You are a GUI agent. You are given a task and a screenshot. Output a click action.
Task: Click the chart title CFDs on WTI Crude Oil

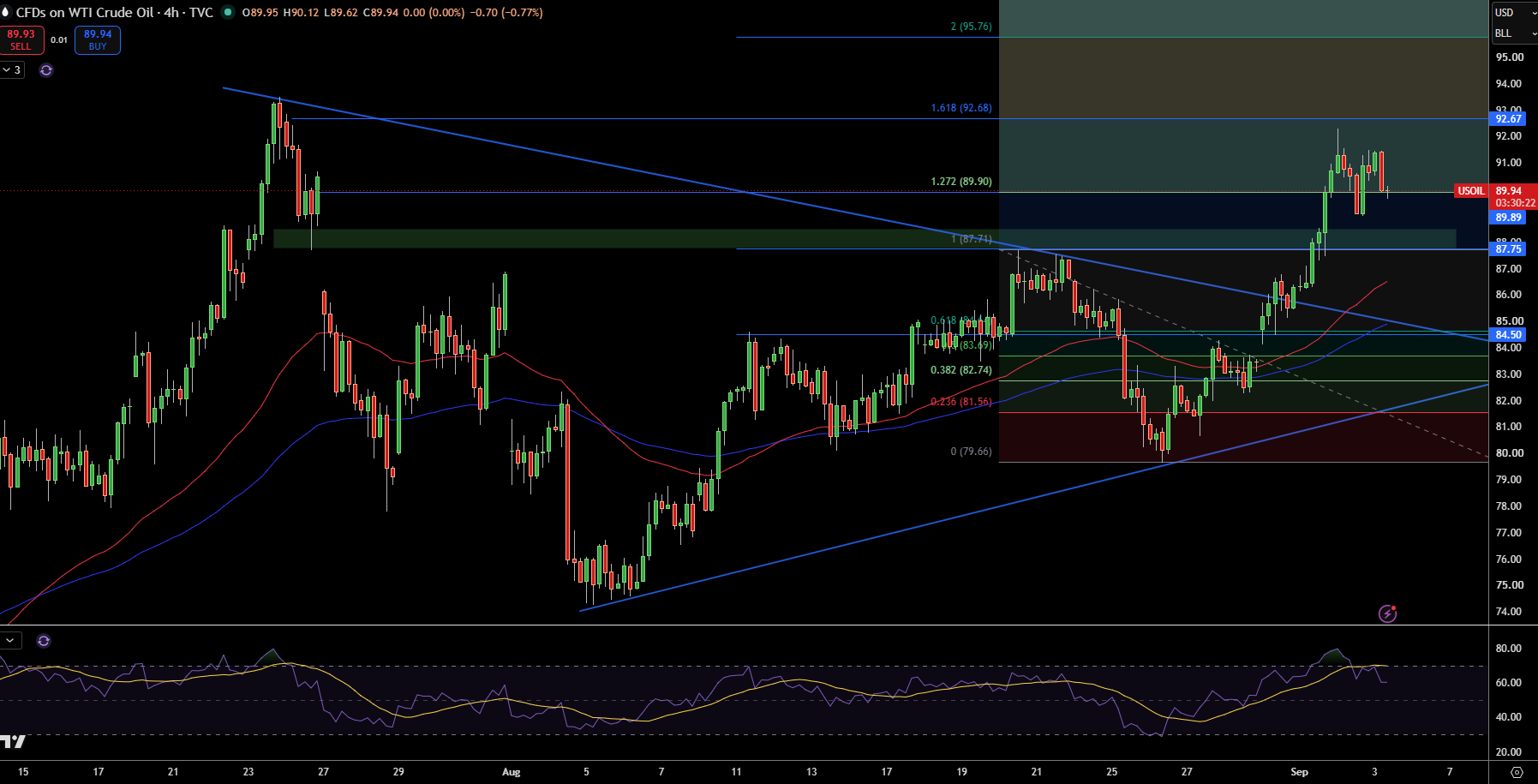[x=85, y=12]
